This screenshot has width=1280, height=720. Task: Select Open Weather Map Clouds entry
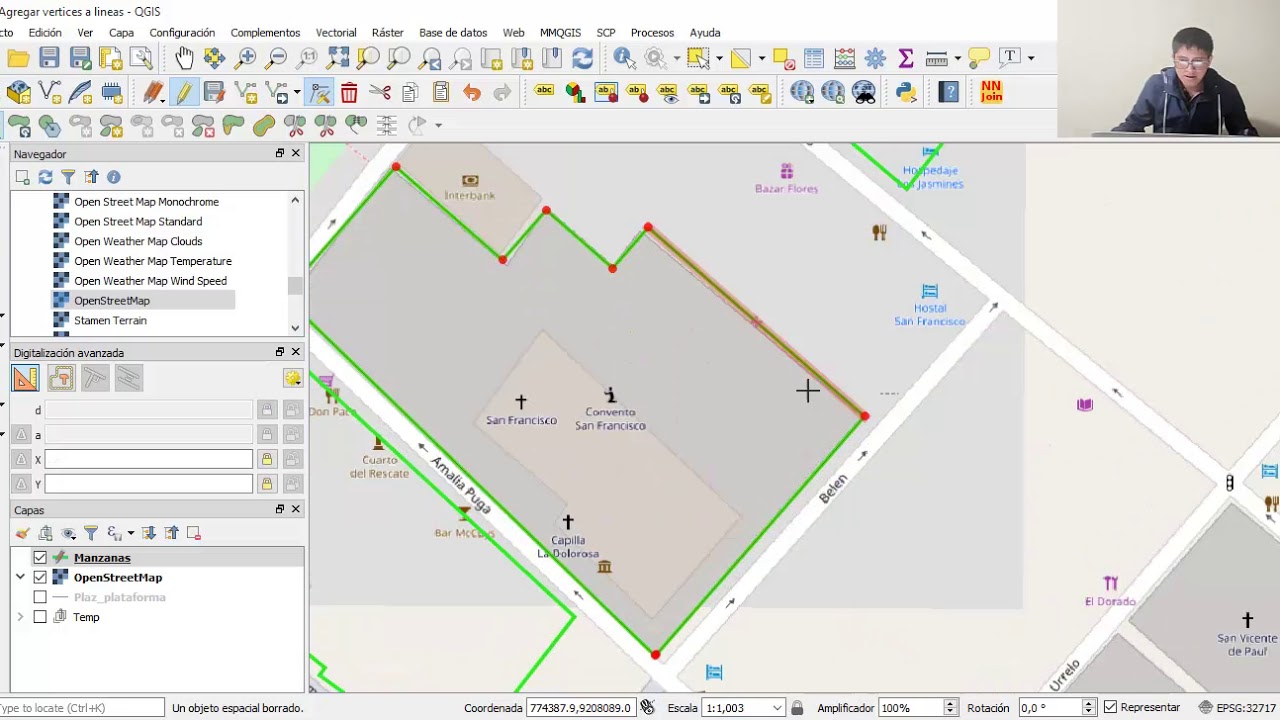[x=138, y=242]
